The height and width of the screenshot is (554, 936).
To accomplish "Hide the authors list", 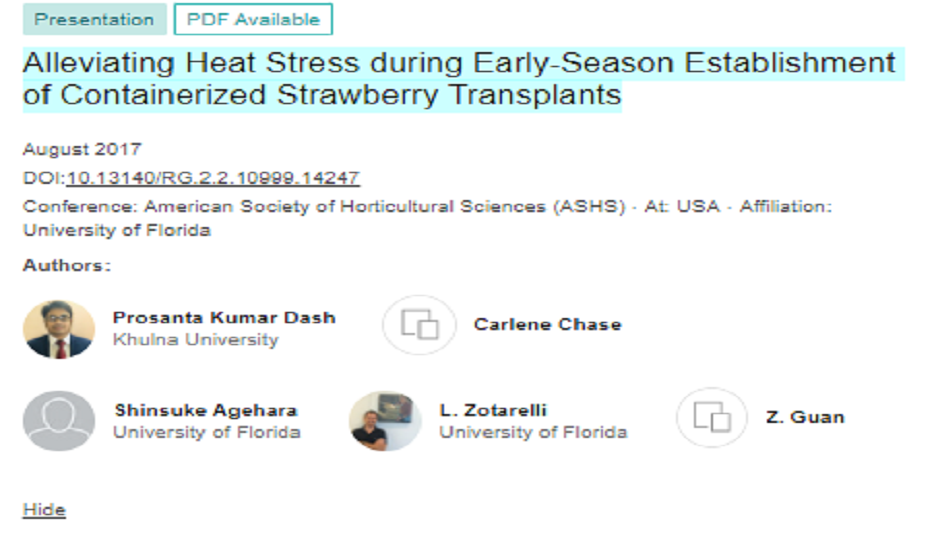I will [x=44, y=510].
